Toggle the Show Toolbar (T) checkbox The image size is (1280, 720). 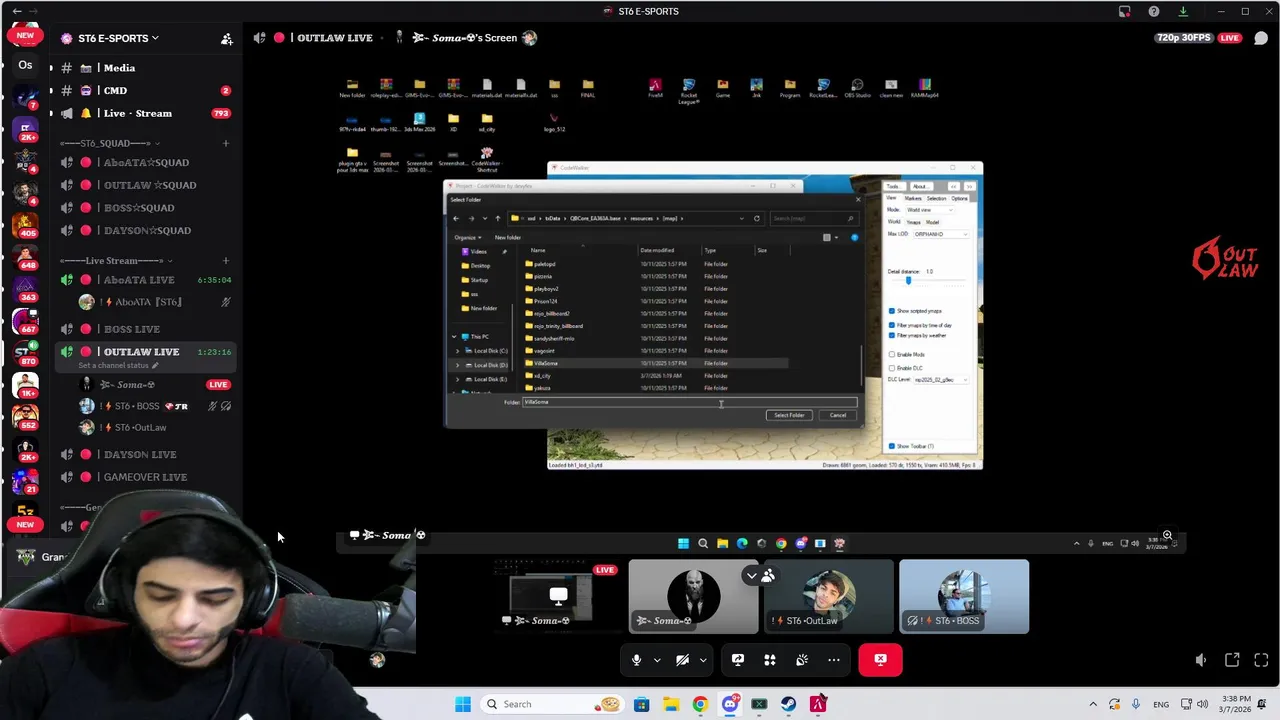click(x=892, y=446)
